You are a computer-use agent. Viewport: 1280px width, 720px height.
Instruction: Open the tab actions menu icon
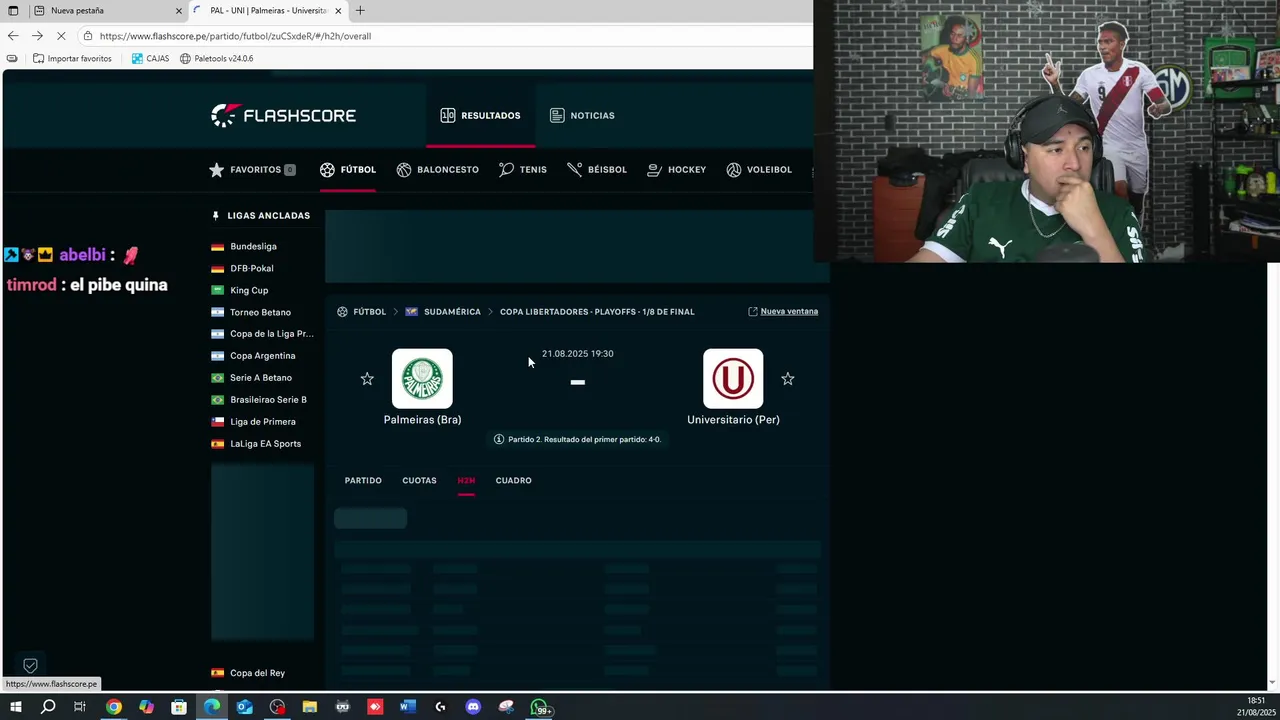click(x=13, y=11)
